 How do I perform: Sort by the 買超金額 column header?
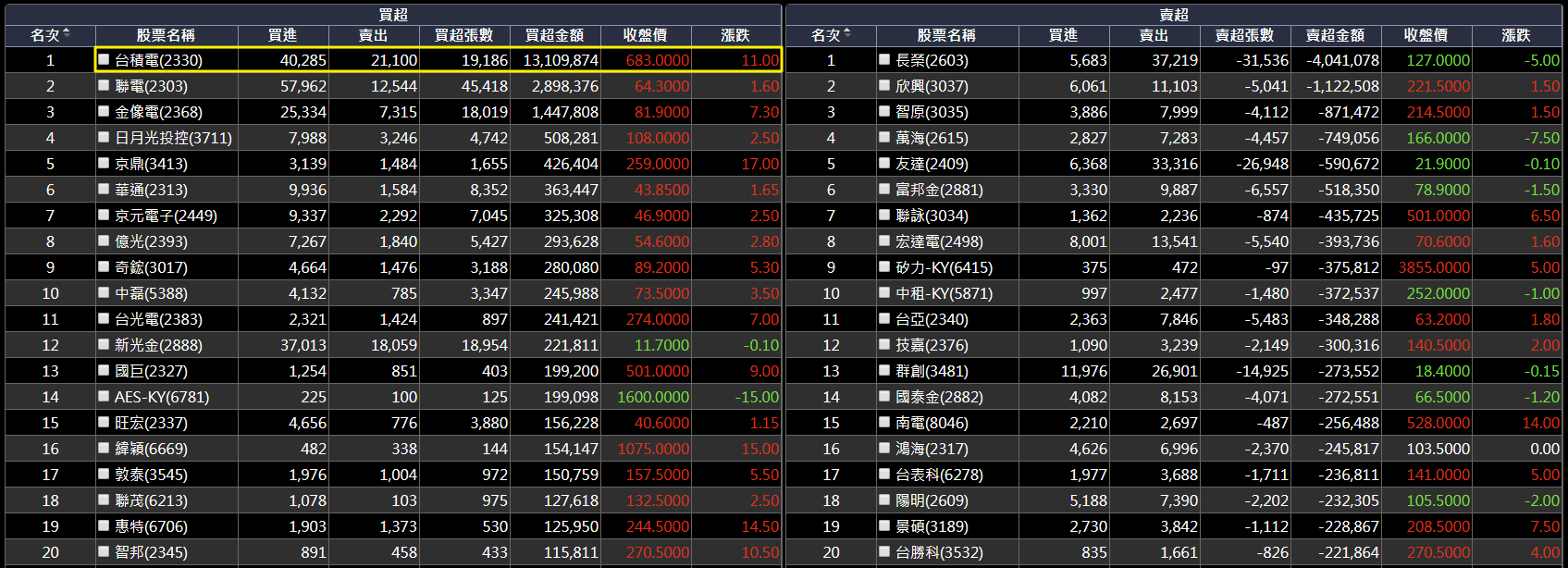click(x=555, y=34)
